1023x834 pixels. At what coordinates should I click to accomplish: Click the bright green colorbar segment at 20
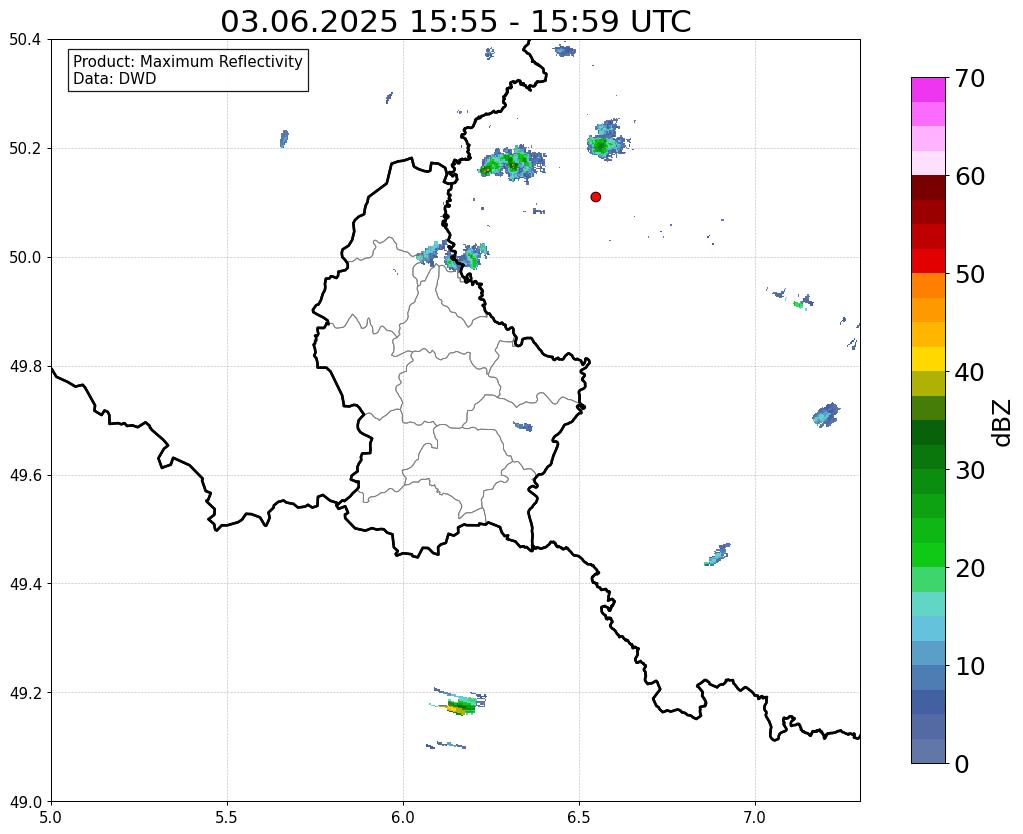[x=928, y=555]
